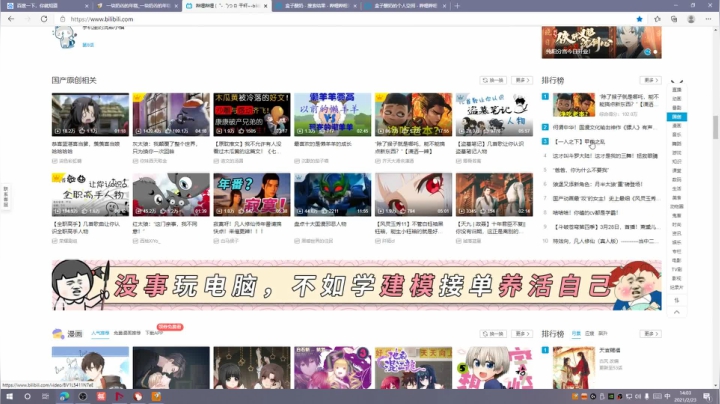Open the 盗墓笔记人物 video thumbnail

[494, 114]
